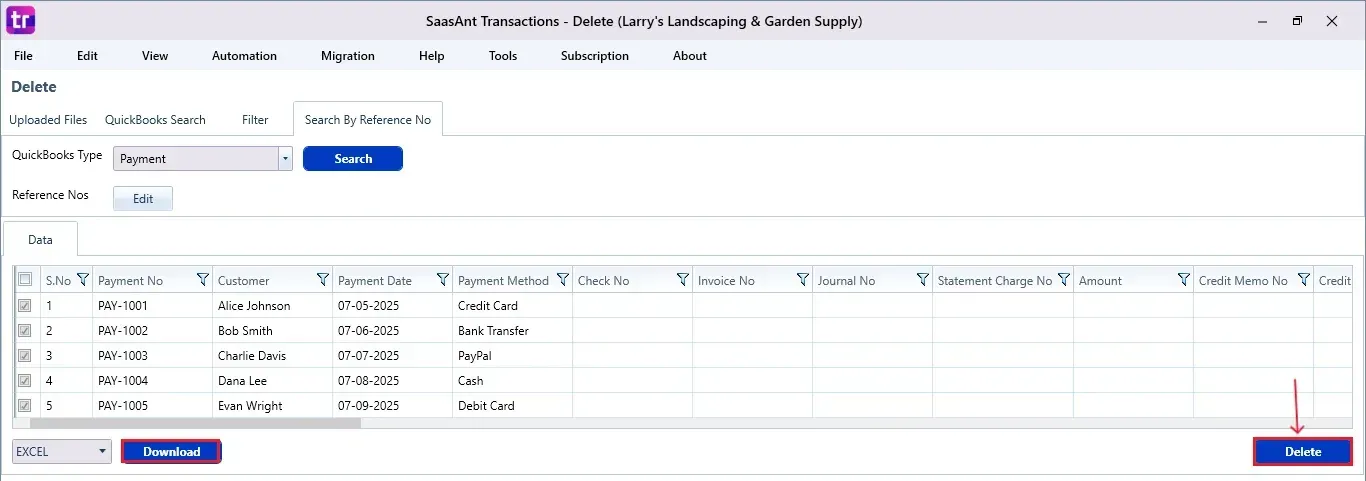Screen dimensions: 1366x481
Task: Click the Payment Date column header
Action: click(x=375, y=280)
